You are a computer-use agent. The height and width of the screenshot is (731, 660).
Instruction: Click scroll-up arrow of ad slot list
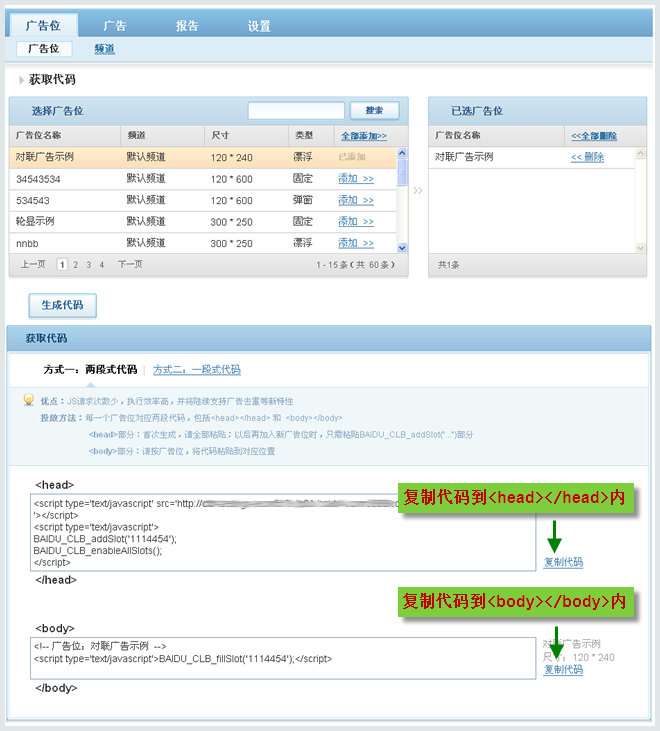click(x=402, y=153)
